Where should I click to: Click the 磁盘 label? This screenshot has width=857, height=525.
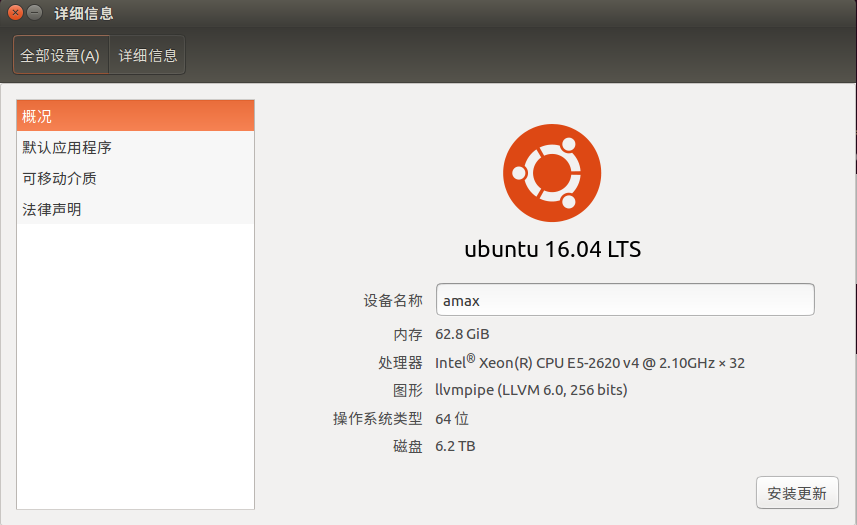pos(408,446)
